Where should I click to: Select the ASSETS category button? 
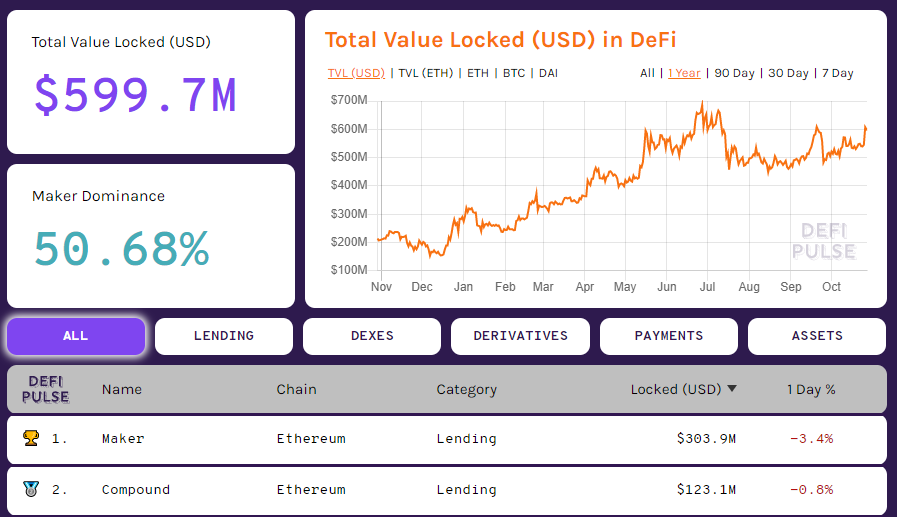coord(817,336)
